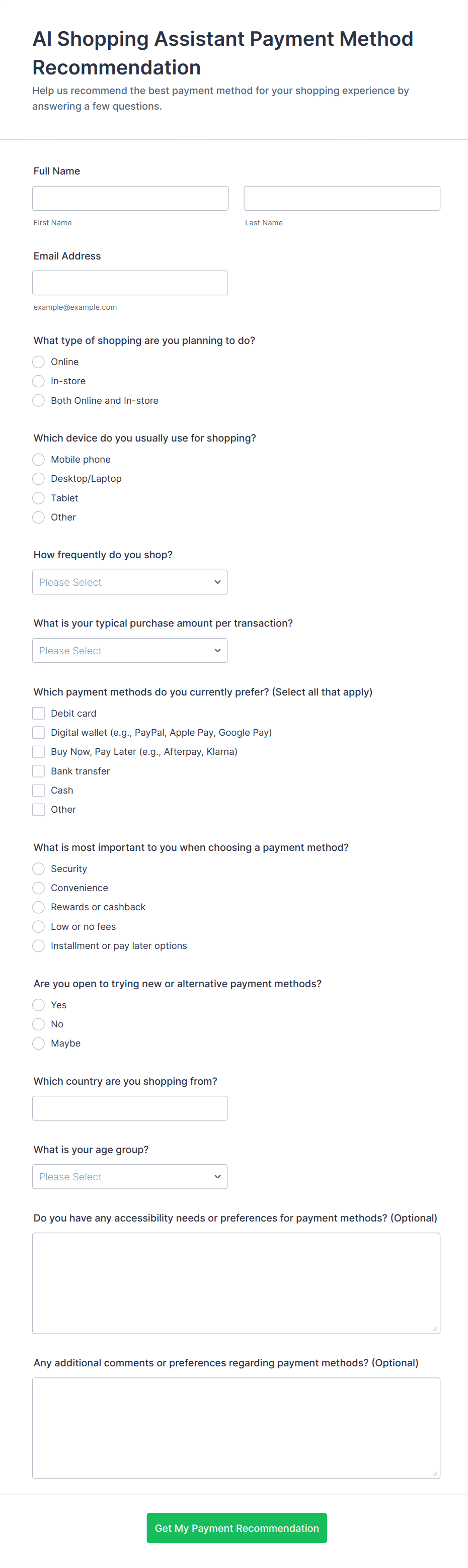Viewport: 468px width, 1568px height.
Task: Click the accessibility needs text area
Action: [237, 1283]
